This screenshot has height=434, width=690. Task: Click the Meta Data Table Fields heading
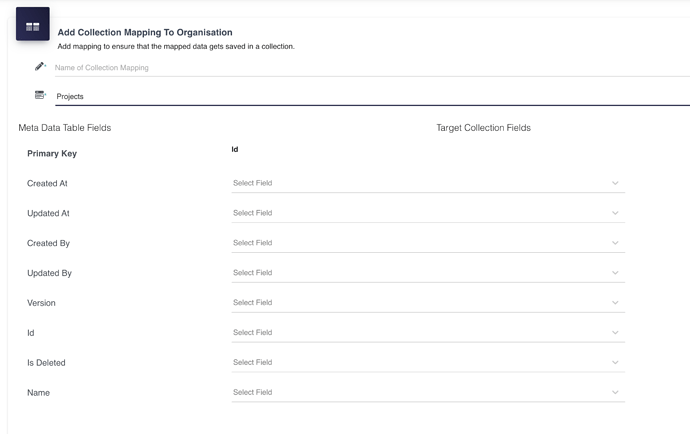[64, 128]
